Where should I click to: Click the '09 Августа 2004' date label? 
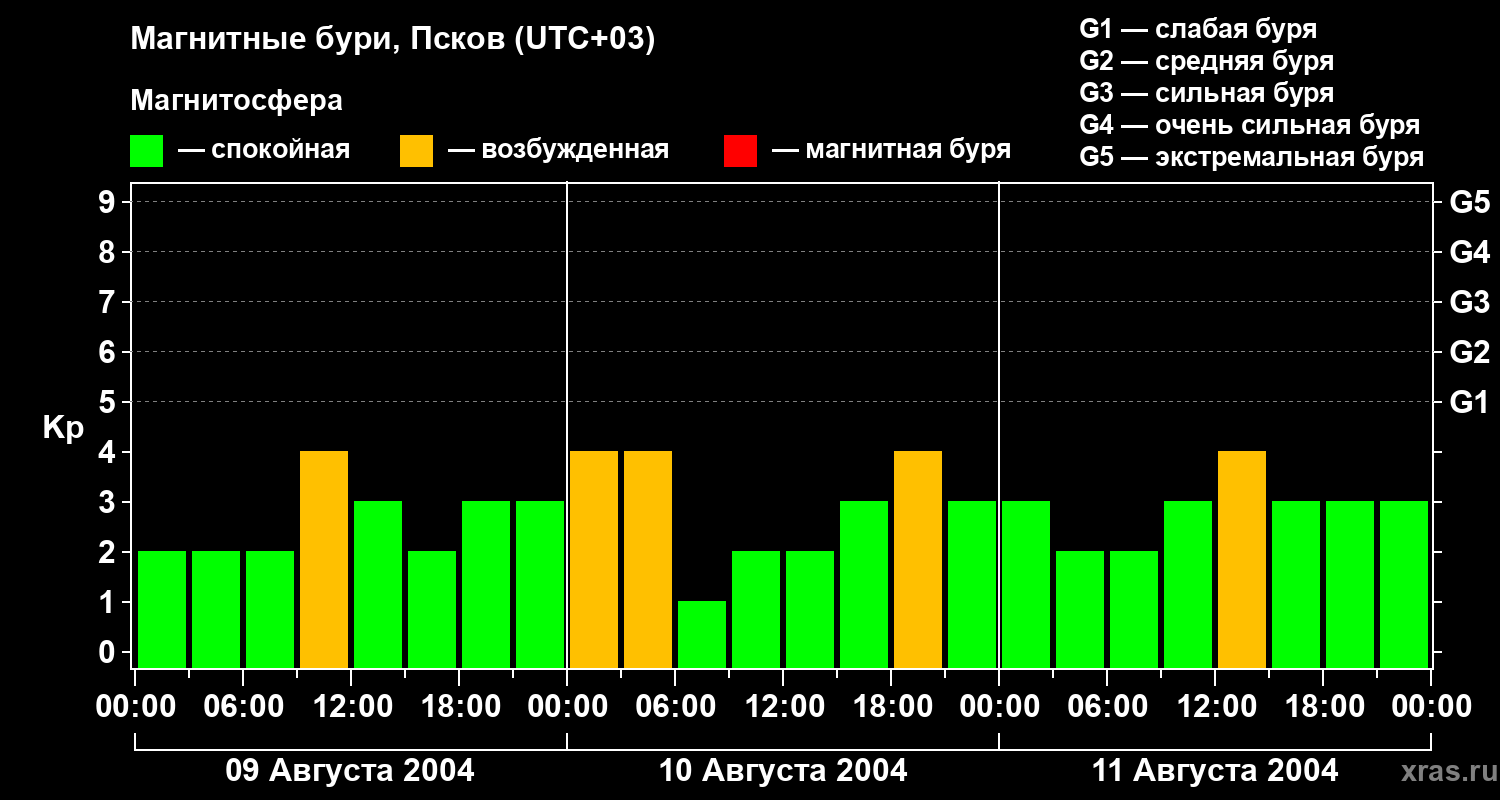pyautogui.click(x=350, y=771)
